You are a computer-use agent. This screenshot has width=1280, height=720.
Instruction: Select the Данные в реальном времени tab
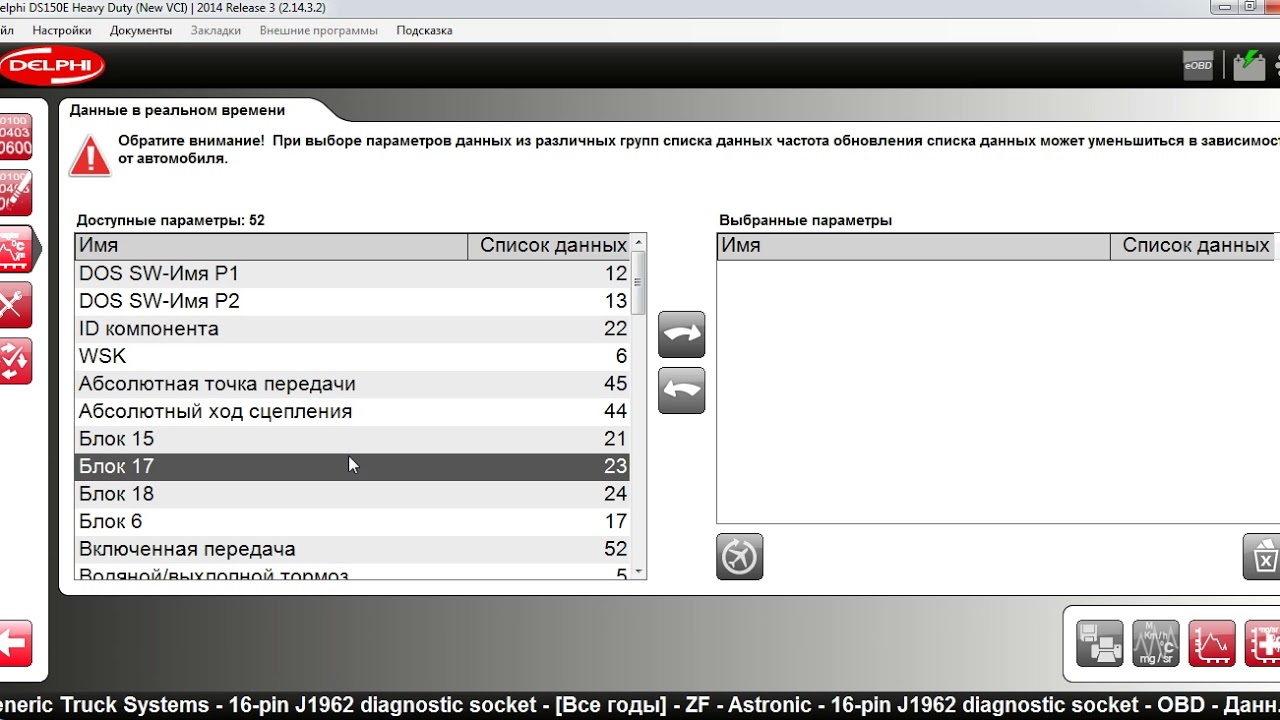pyautogui.click(x=177, y=110)
